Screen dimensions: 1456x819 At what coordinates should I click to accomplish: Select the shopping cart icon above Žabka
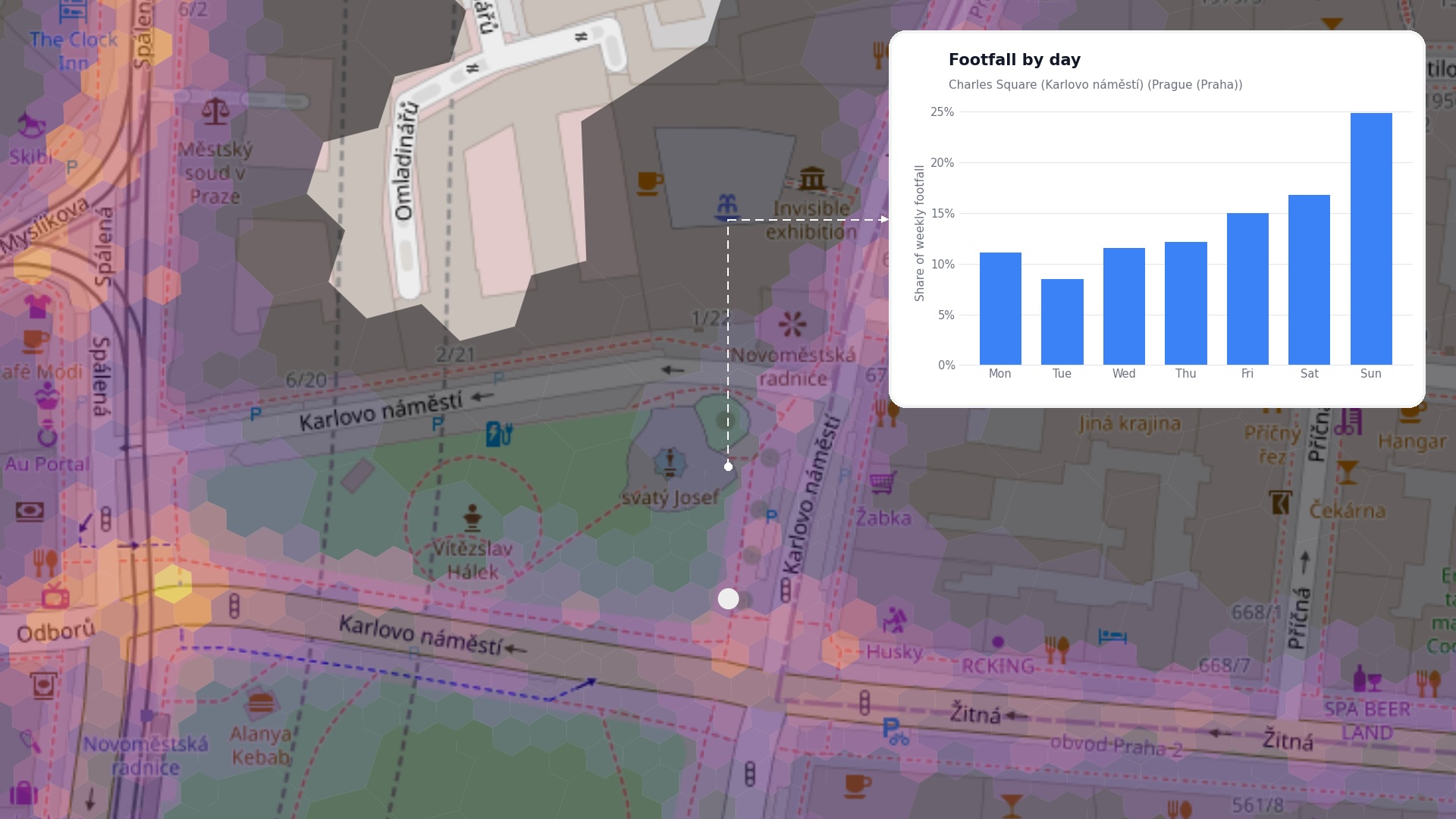tap(883, 482)
